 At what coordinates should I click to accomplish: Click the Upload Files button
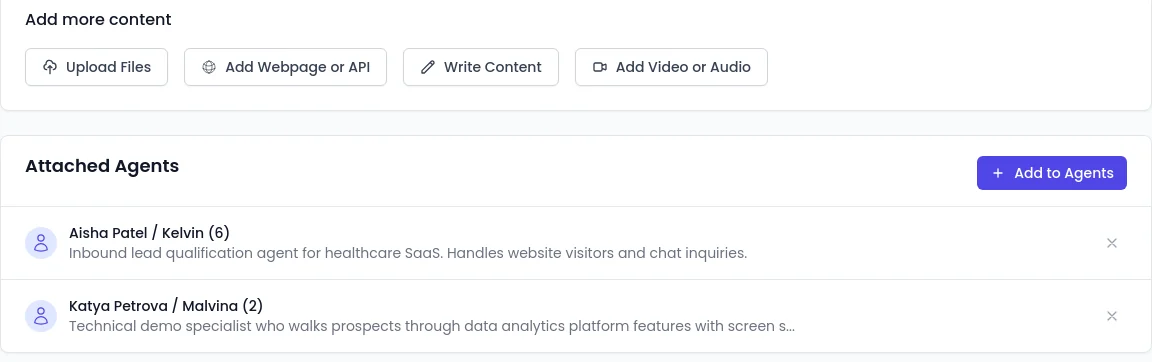(x=96, y=67)
